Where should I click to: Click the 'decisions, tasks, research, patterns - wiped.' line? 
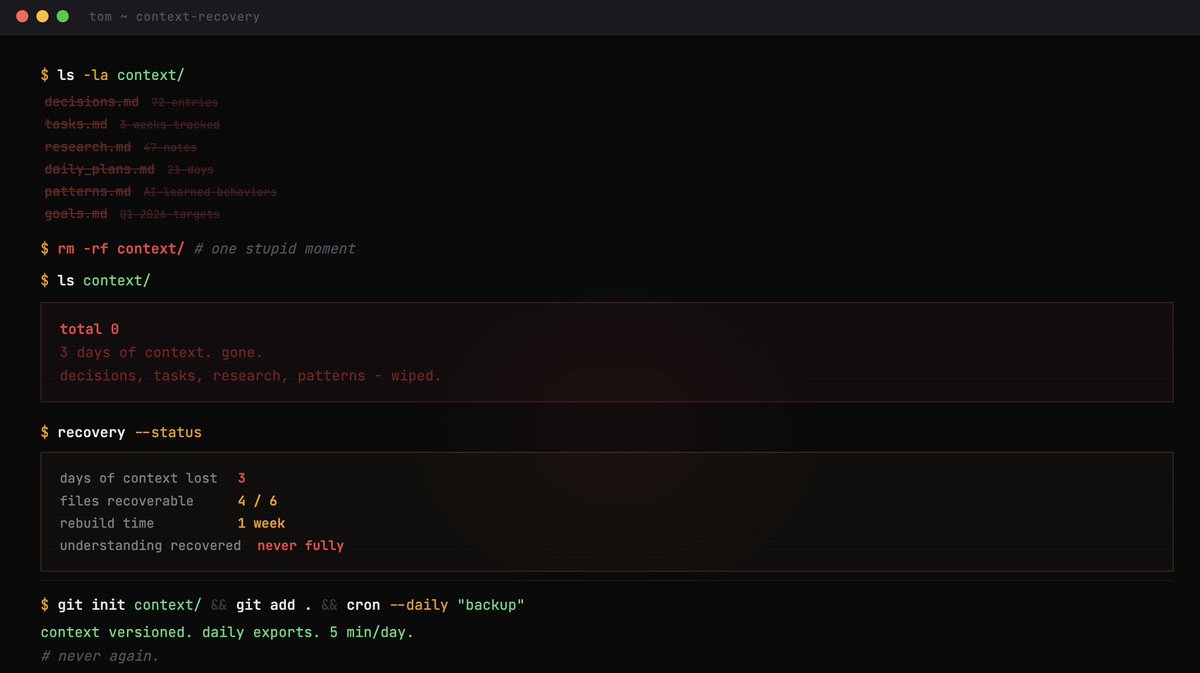click(250, 376)
